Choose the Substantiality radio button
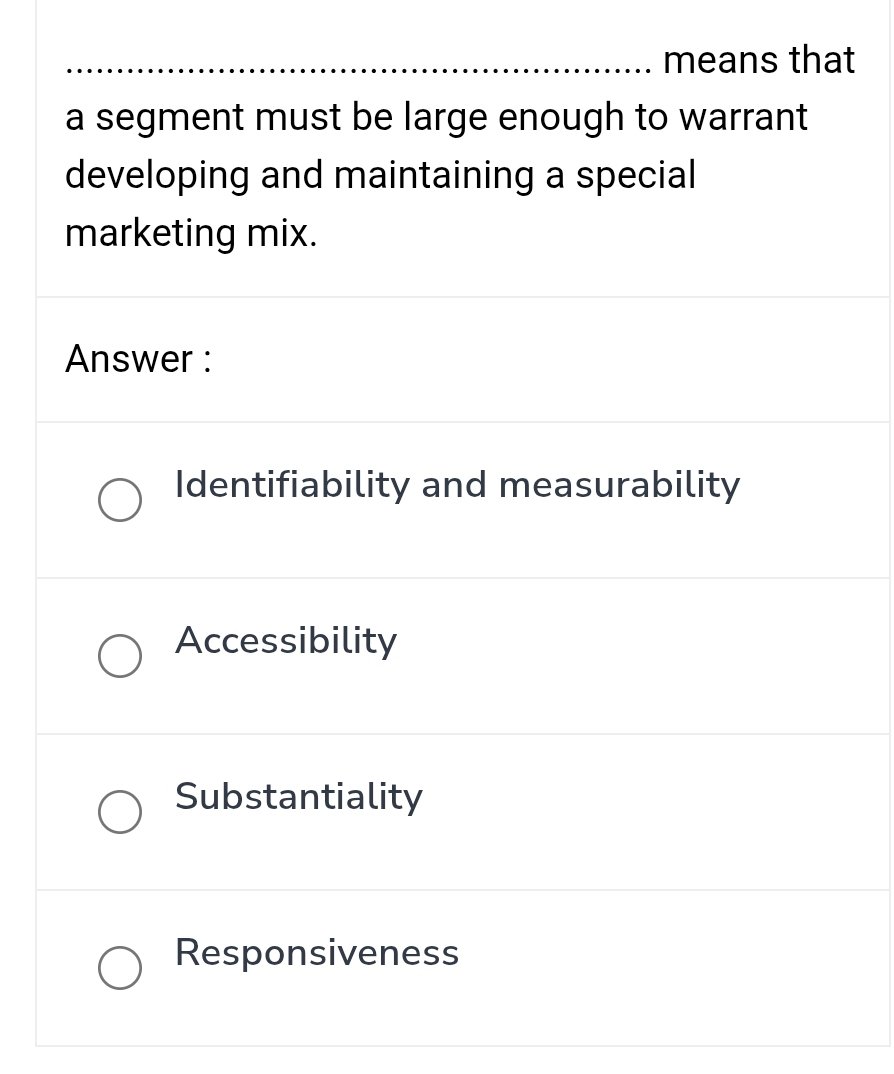Image resolution: width=894 pixels, height=1074 pixels. coord(119,812)
